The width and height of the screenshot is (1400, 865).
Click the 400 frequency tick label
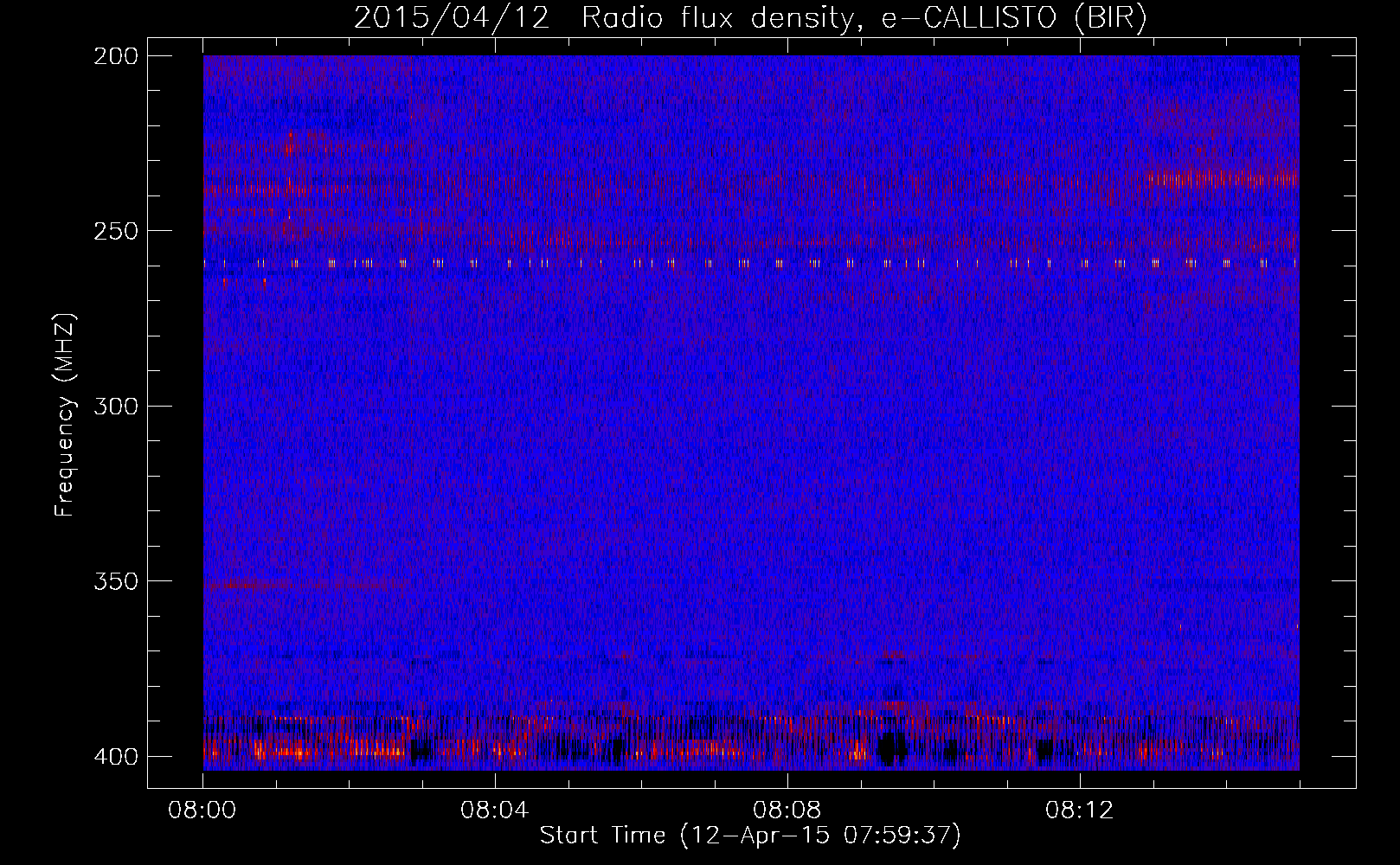pos(115,757)
